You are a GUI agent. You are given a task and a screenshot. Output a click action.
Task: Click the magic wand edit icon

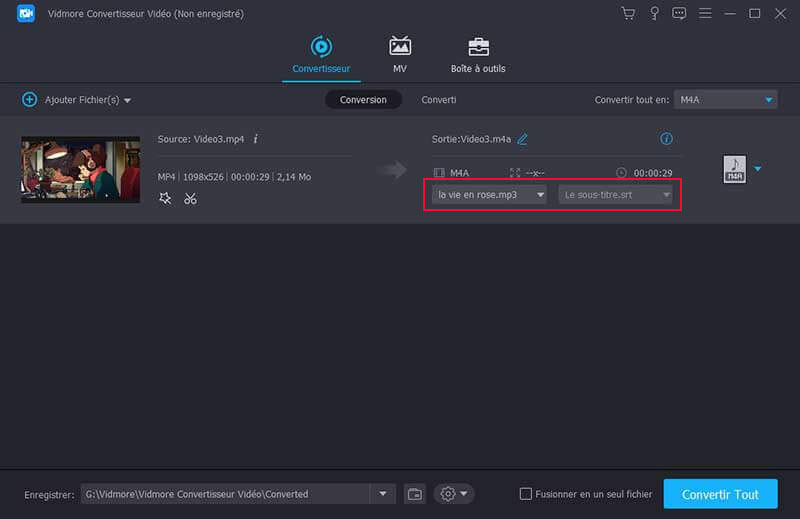165,198
